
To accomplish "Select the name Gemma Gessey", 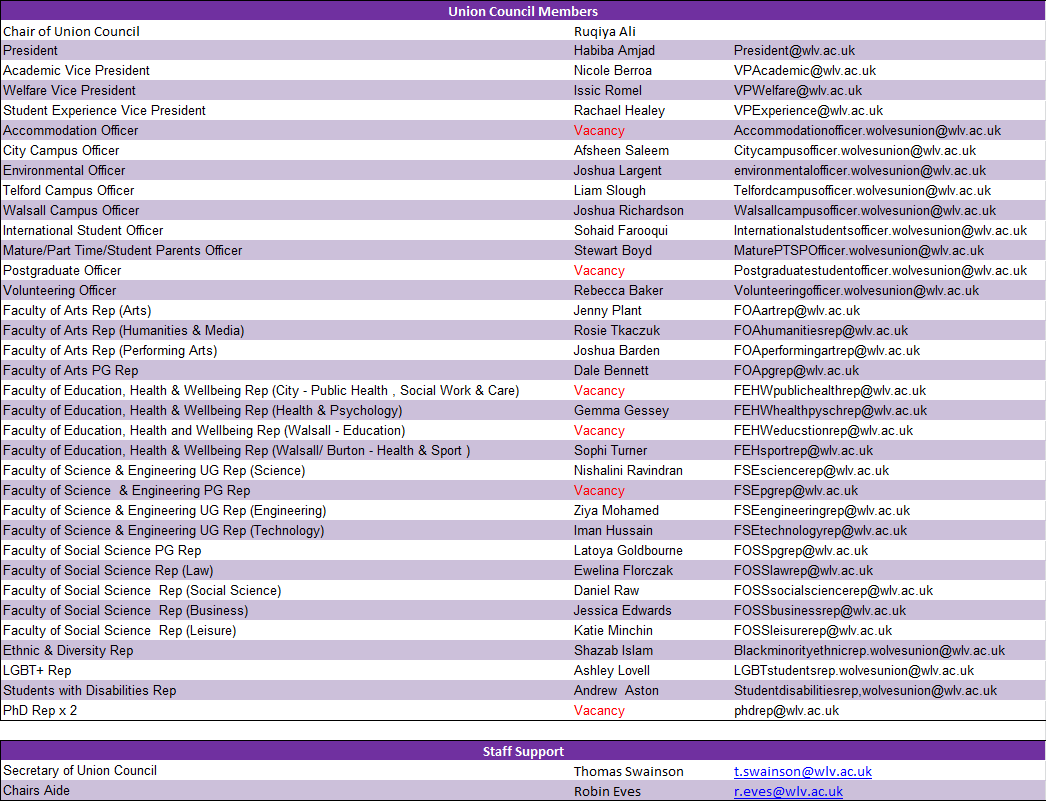I will [621, 411].
